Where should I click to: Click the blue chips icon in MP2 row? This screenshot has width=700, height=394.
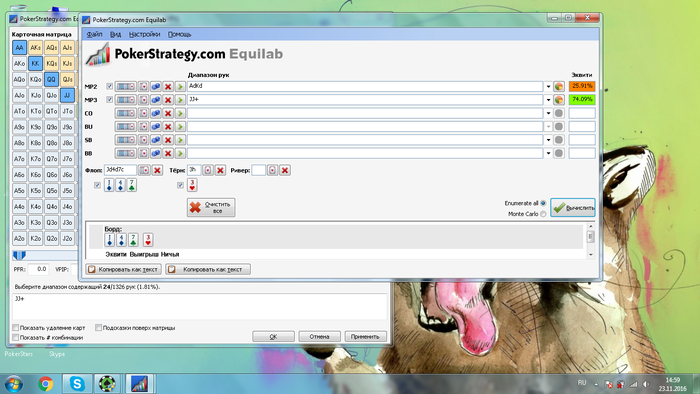(155, 87)
